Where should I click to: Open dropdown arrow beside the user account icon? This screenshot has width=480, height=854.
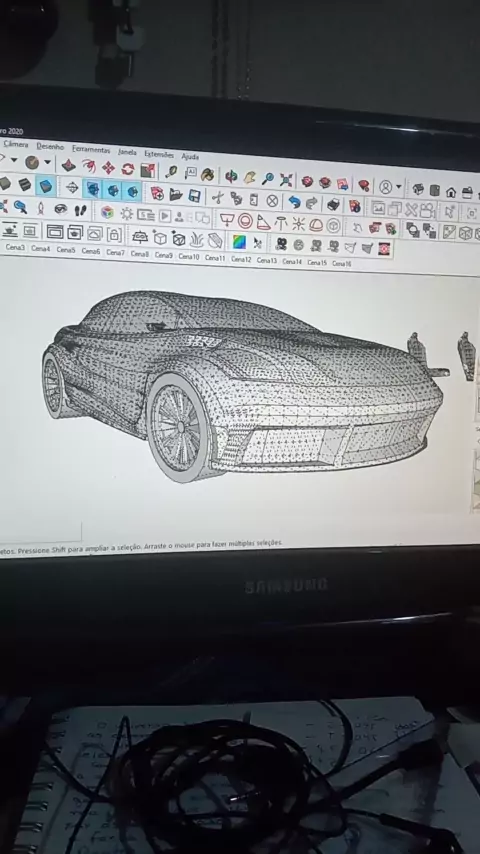point(399,187)
